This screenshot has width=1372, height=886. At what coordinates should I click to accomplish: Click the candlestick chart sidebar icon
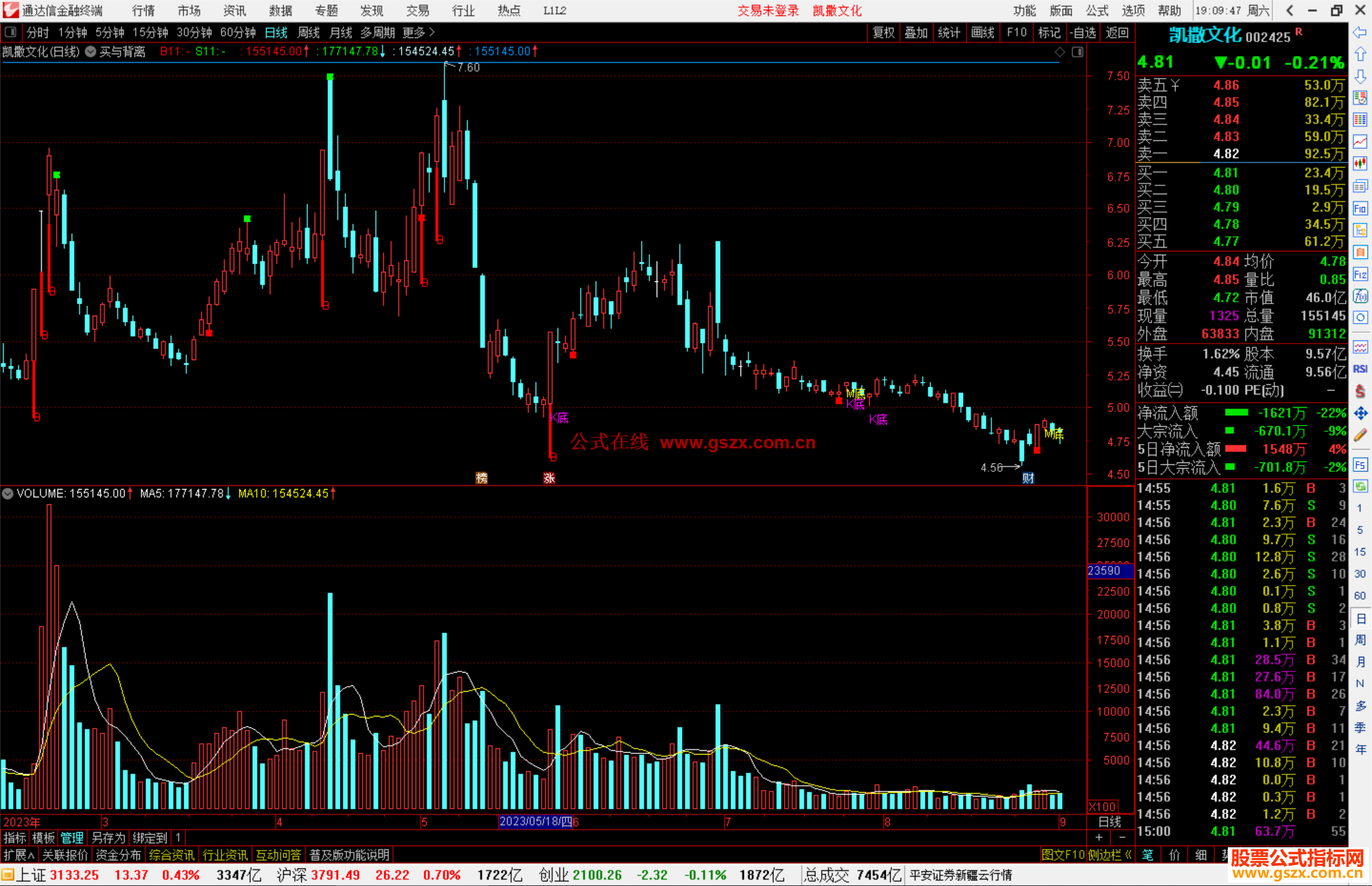point(1360,163)
